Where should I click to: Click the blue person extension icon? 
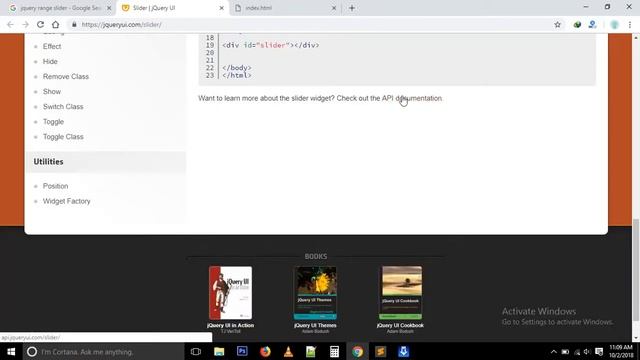(592, 24)
